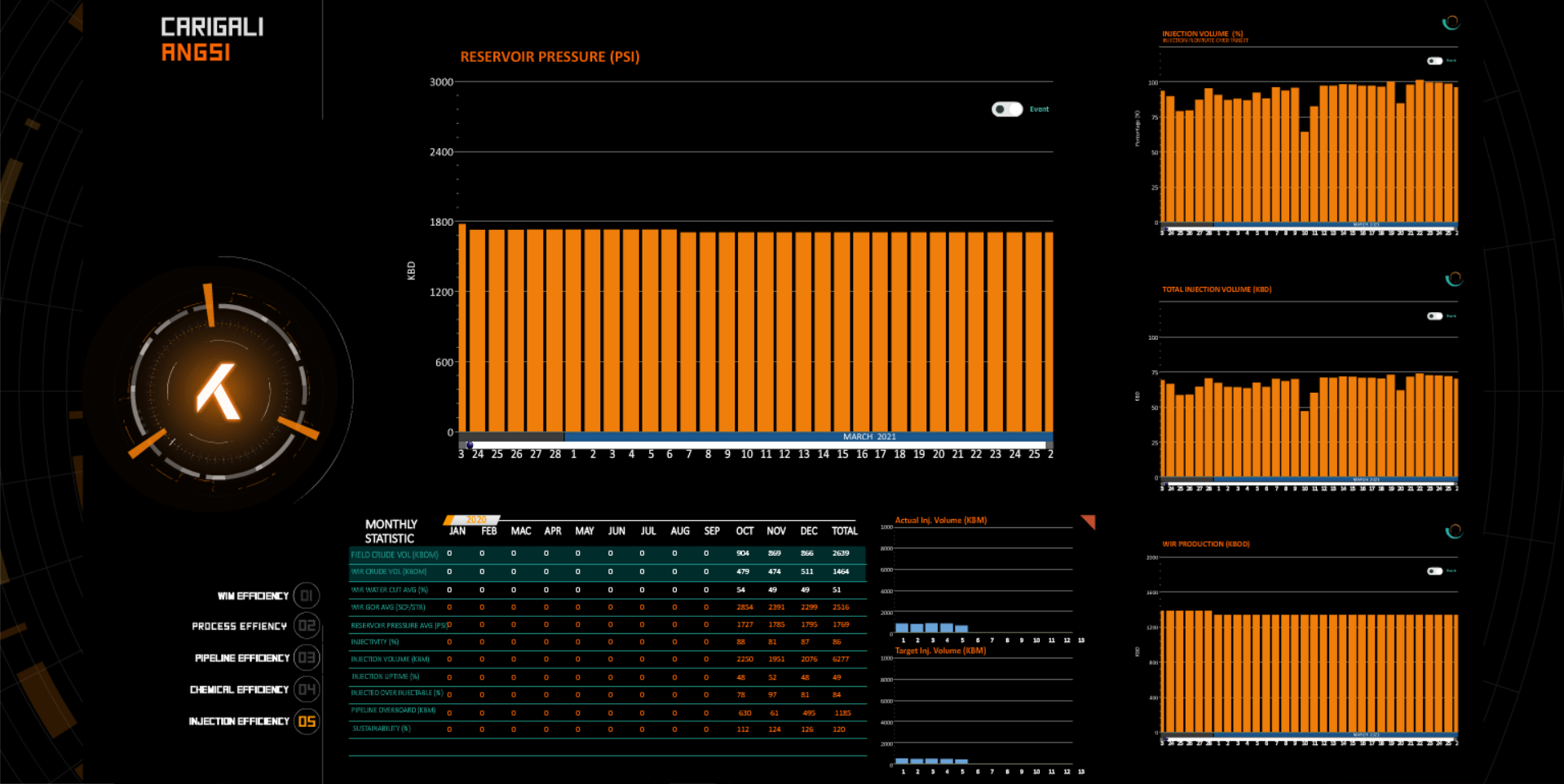Click the 04 badge beside Chemical Efficiency

click(x=307, y=689)
